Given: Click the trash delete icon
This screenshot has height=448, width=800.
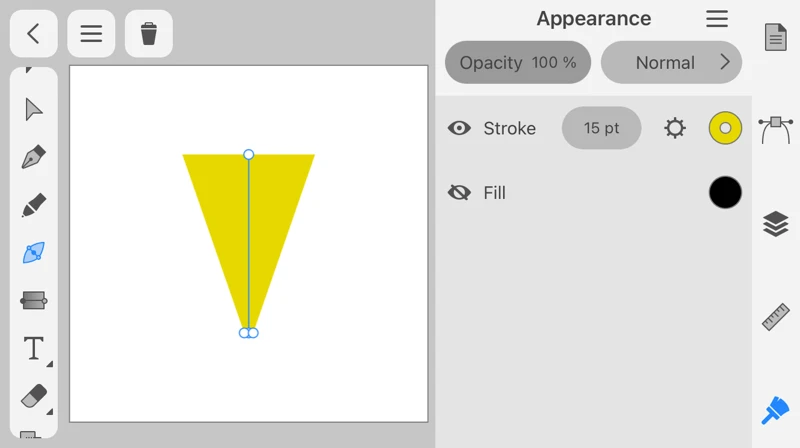Looking at the screenshot, I should (149, 33).
